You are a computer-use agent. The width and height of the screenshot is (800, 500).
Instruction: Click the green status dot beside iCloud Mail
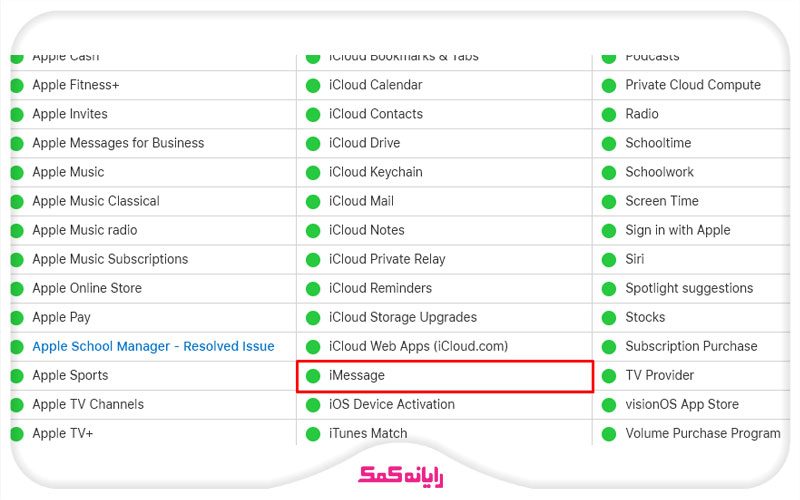point(313,201)
